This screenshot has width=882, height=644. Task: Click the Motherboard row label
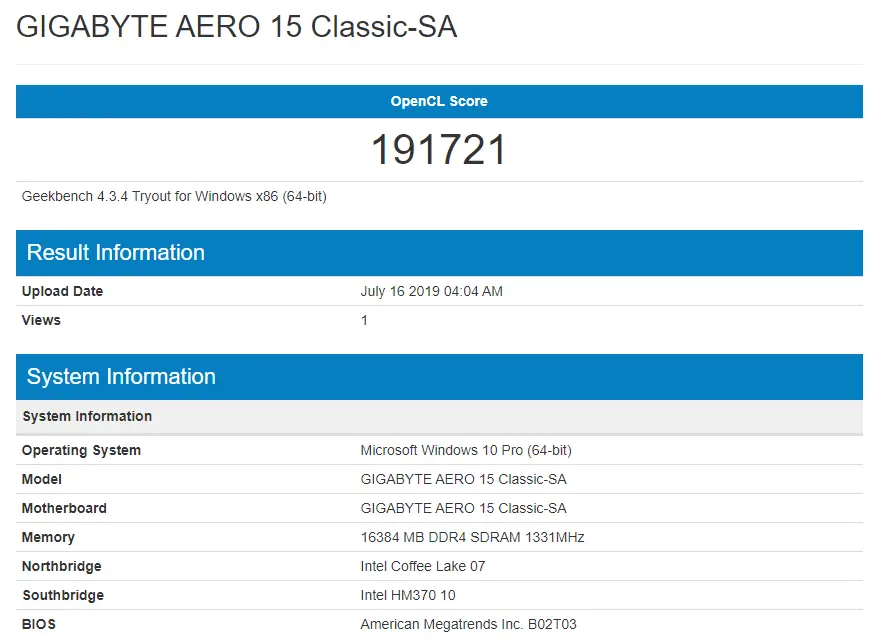pyautogui.click(x=64, y=508)
